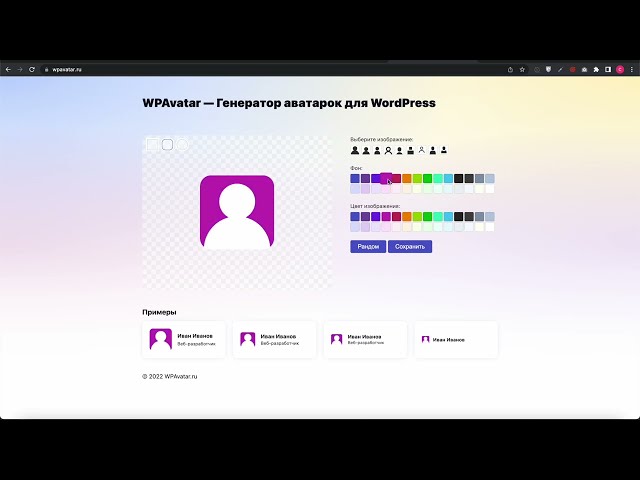Choose the second avatar silhouette image
Viewport: 640px width, 480px height.
[x=366, y=151]
